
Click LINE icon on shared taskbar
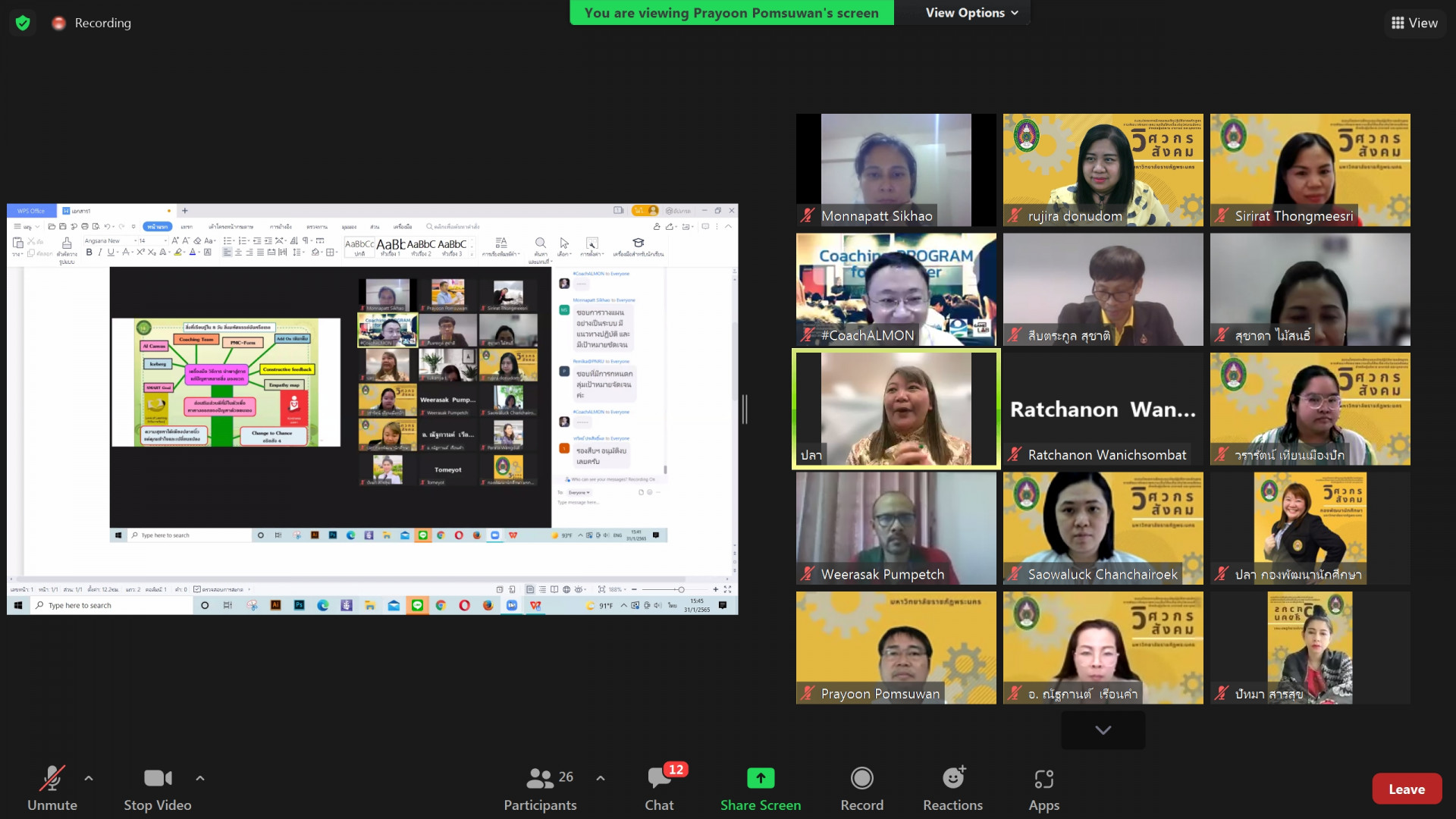point(417,605)
